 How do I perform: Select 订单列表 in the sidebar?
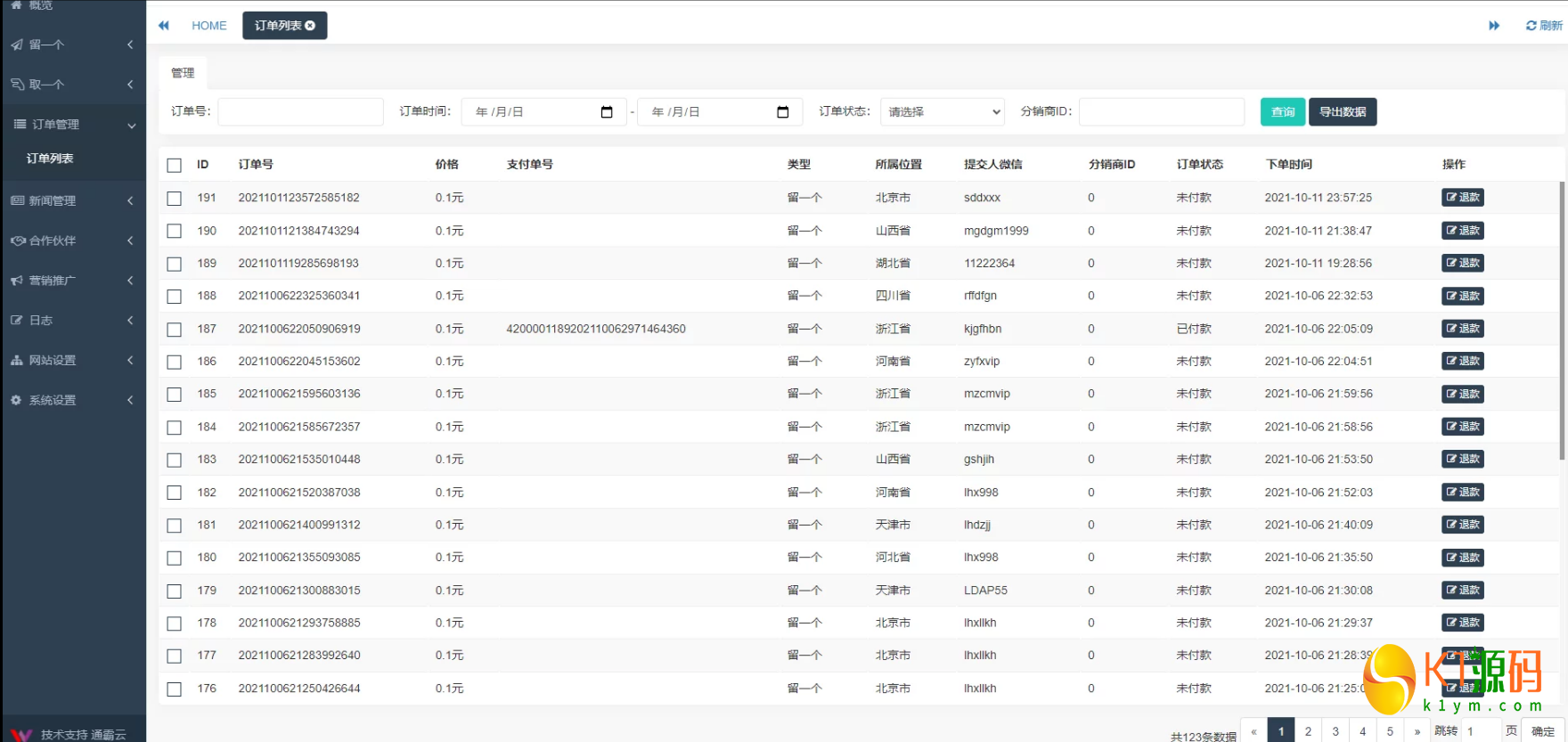[50, 159]
